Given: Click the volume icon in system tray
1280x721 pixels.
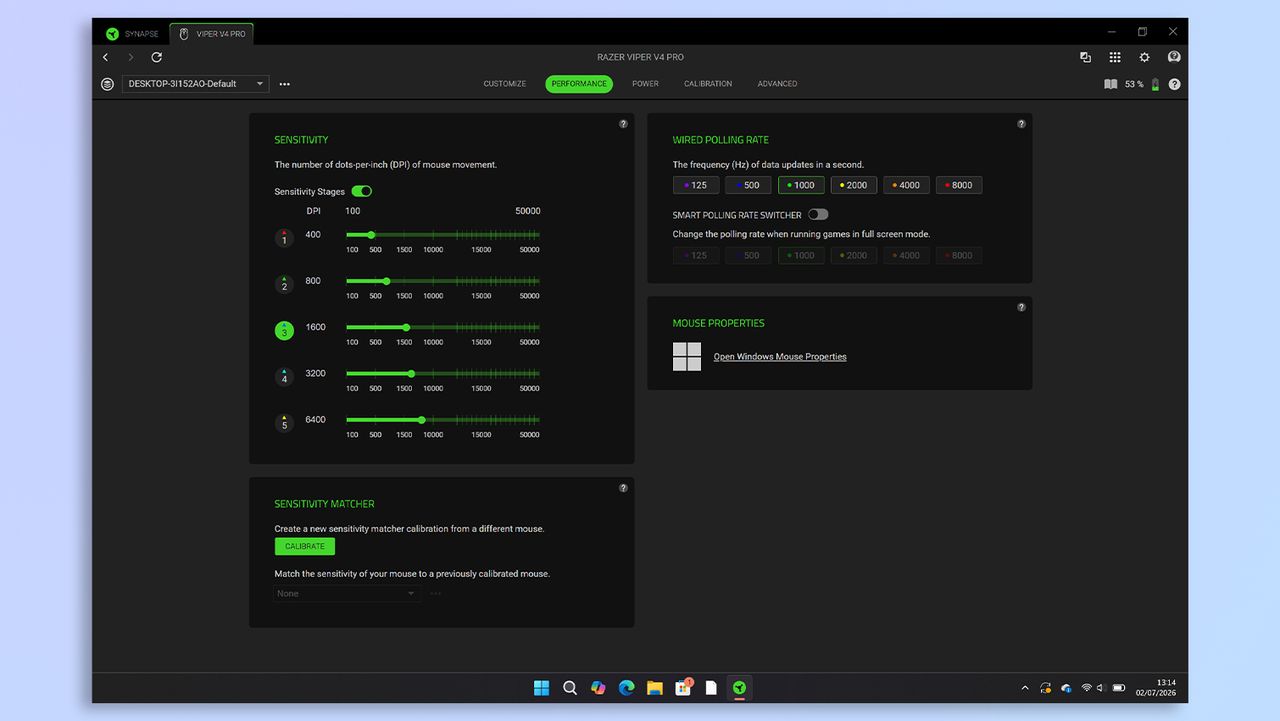Looking at the screenshot, I should [1101, 688].
